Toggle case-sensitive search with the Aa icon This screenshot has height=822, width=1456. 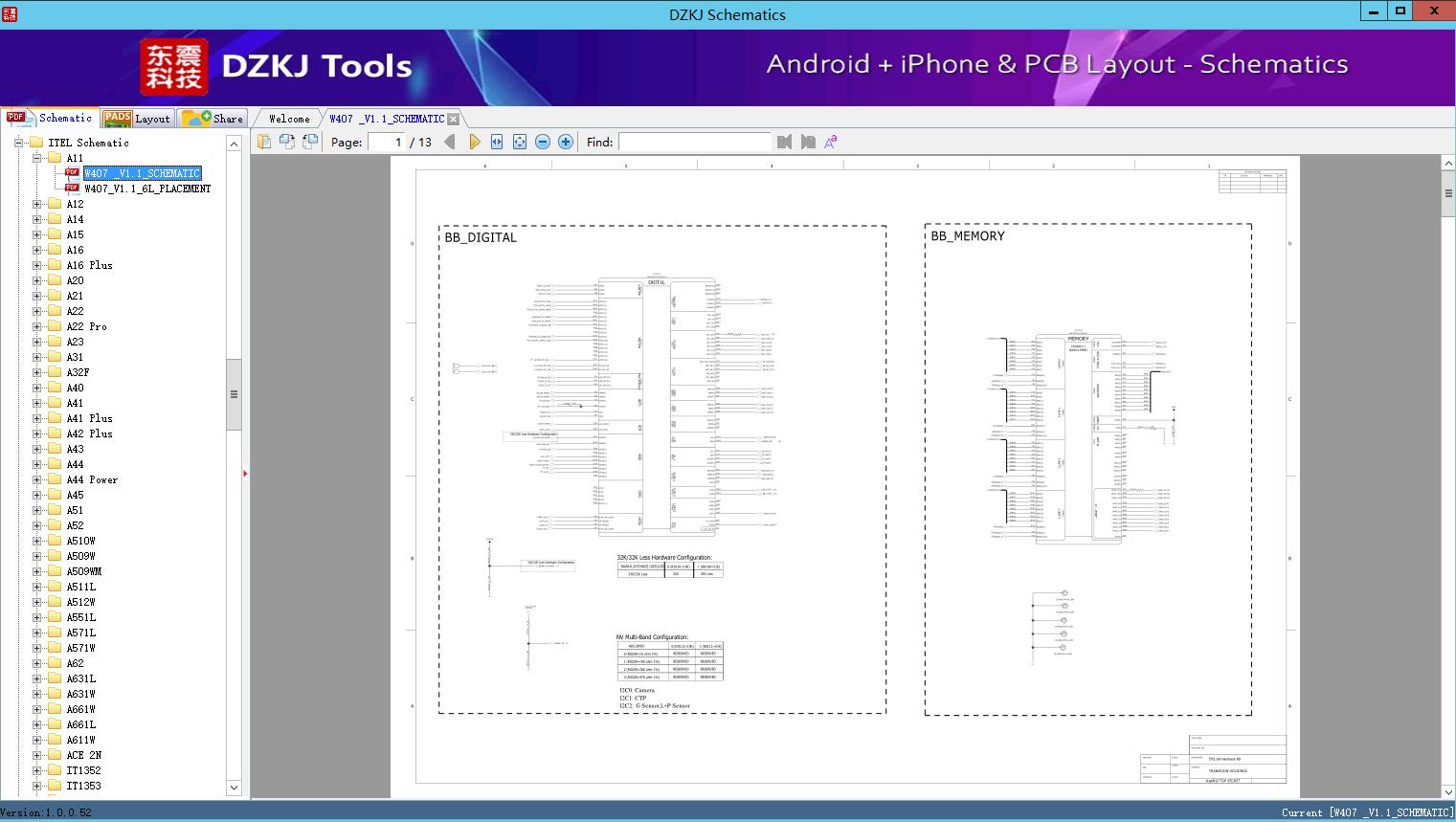(x=831, y=141)
